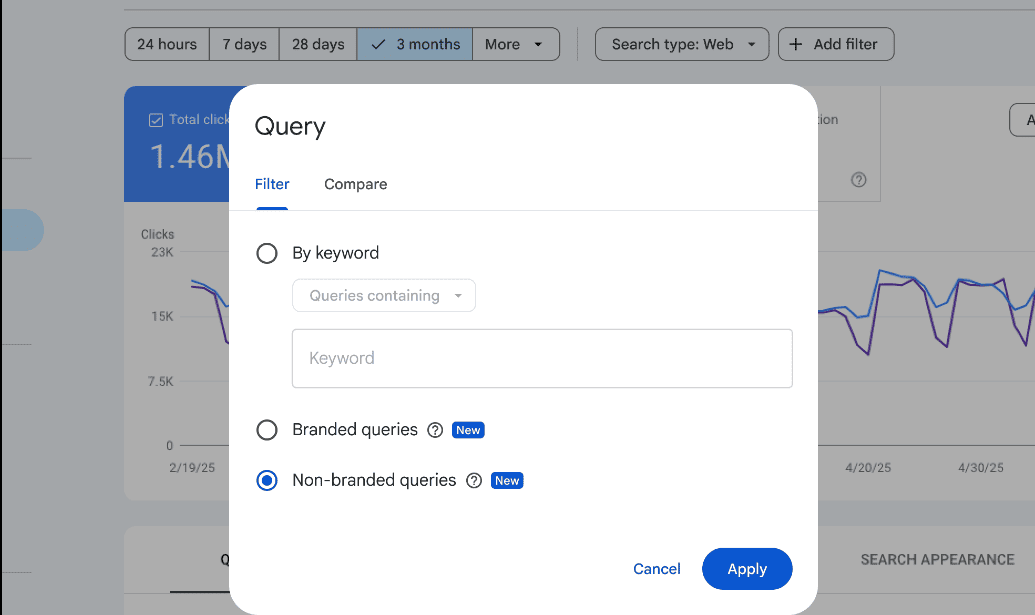Open the Queries containing dropdown
This screenshot has height=615, width=1035.
(x=384, y=296)
